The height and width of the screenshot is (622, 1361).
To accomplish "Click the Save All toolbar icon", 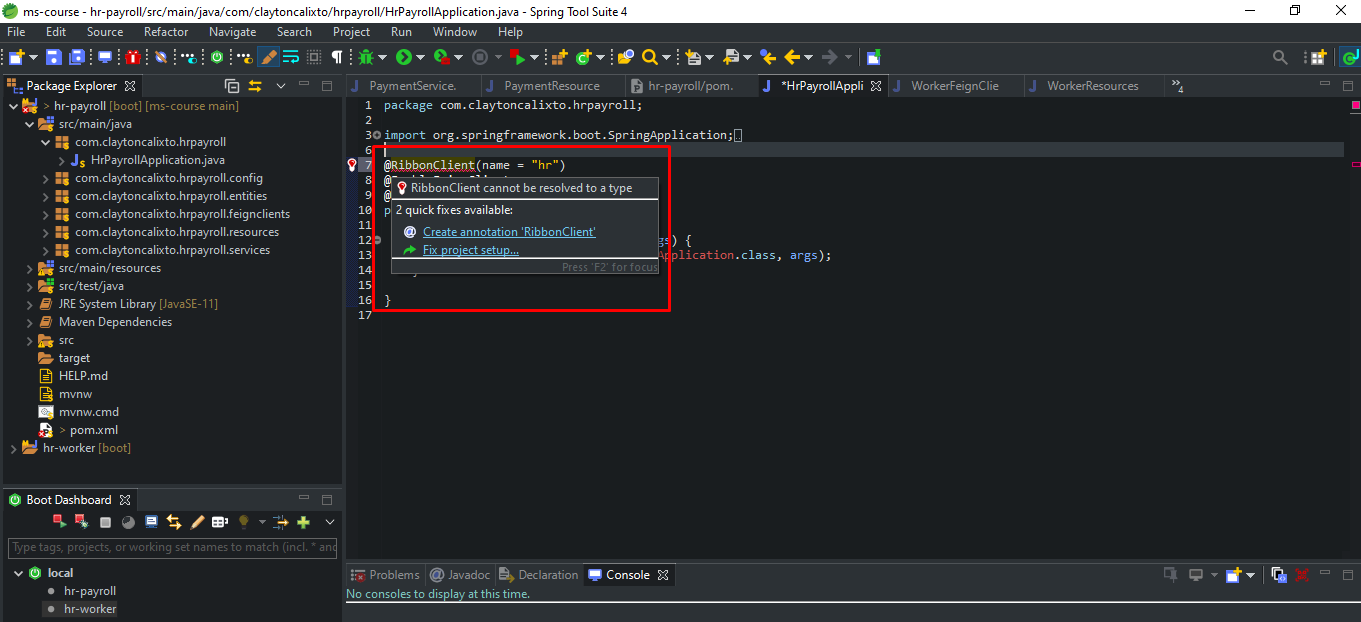I will (x=77, y=58).
